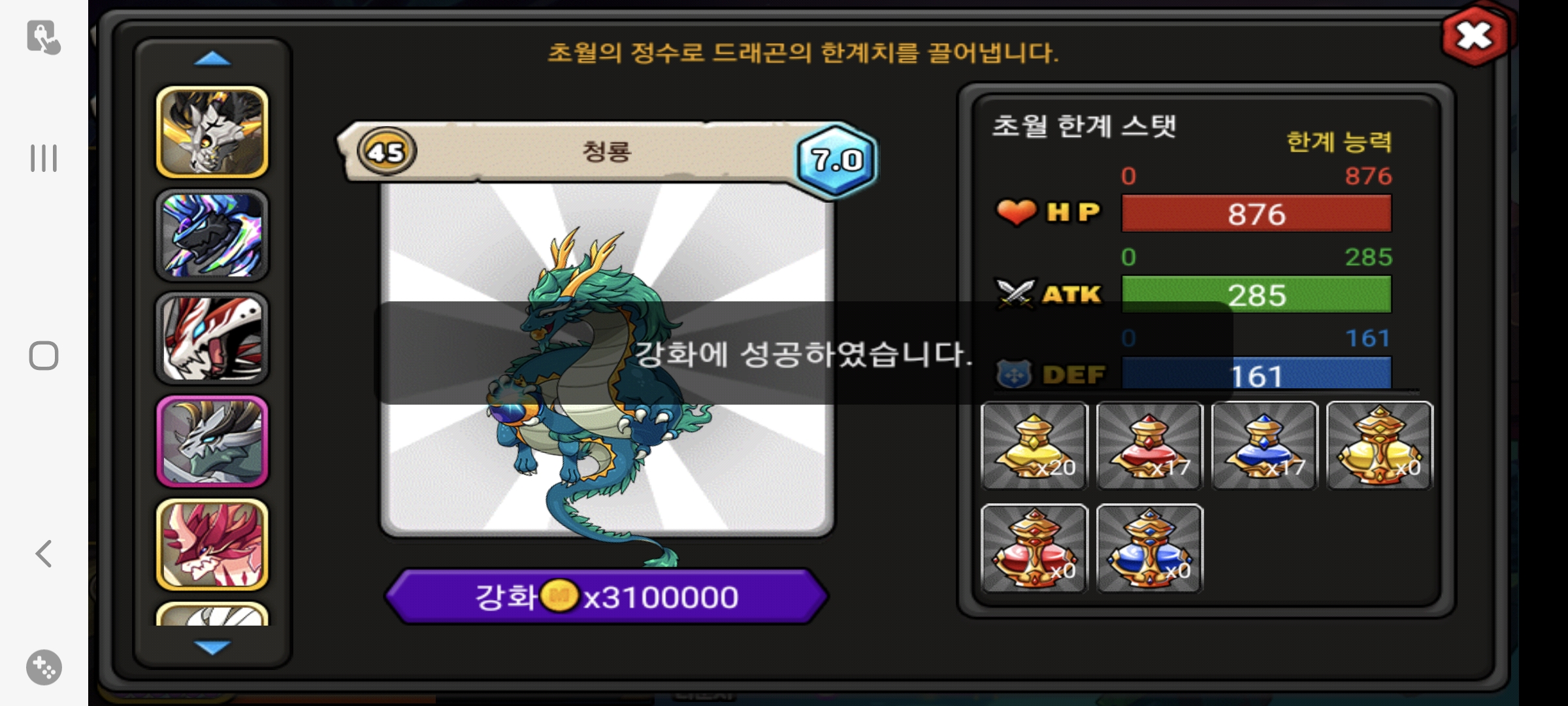Tap the green ATK 285 bar

point(1256,294)
